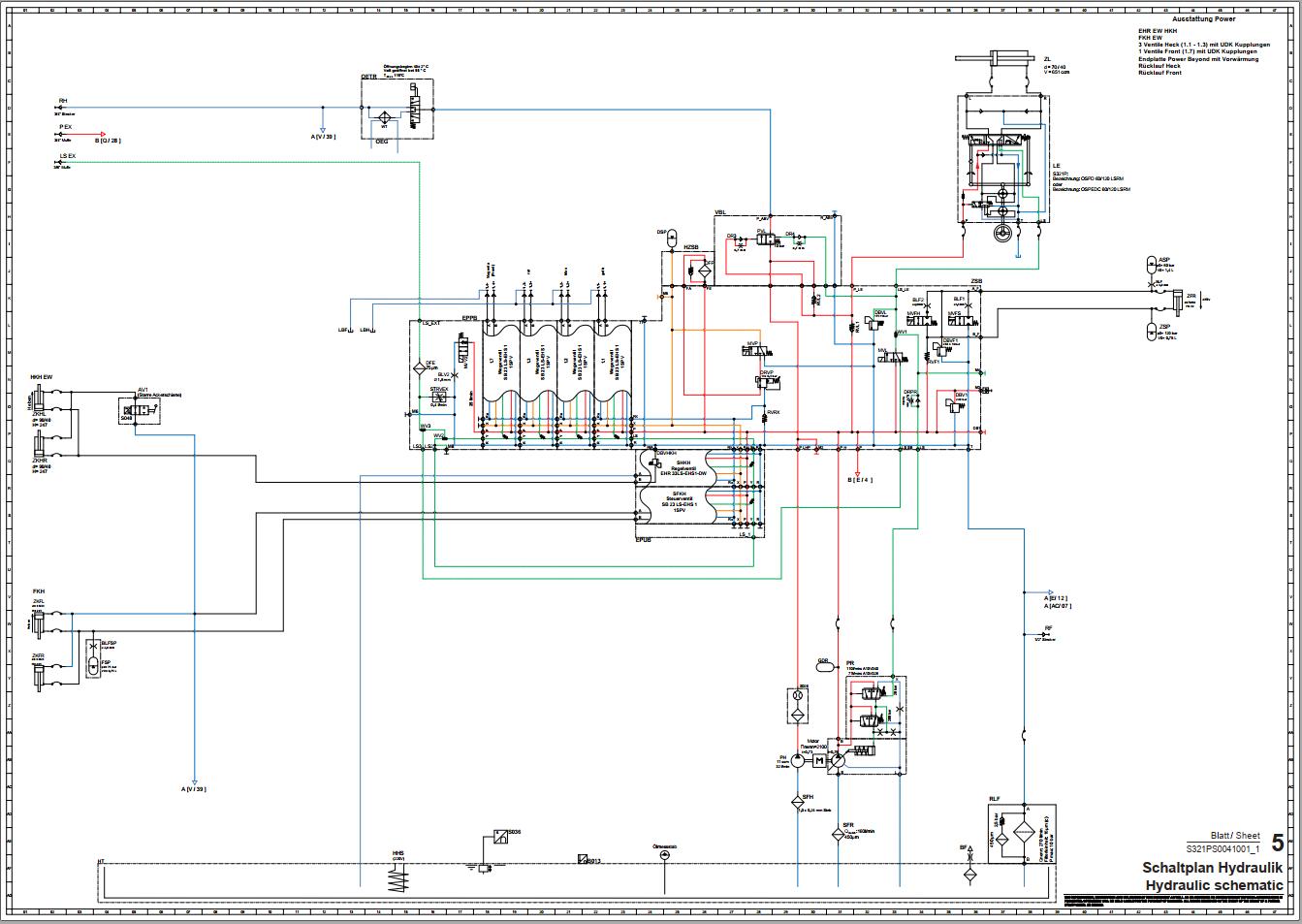Click the variable displacement pump symbol
The height and width of the screenshot is (924, 1302).
tap(838, 762)
